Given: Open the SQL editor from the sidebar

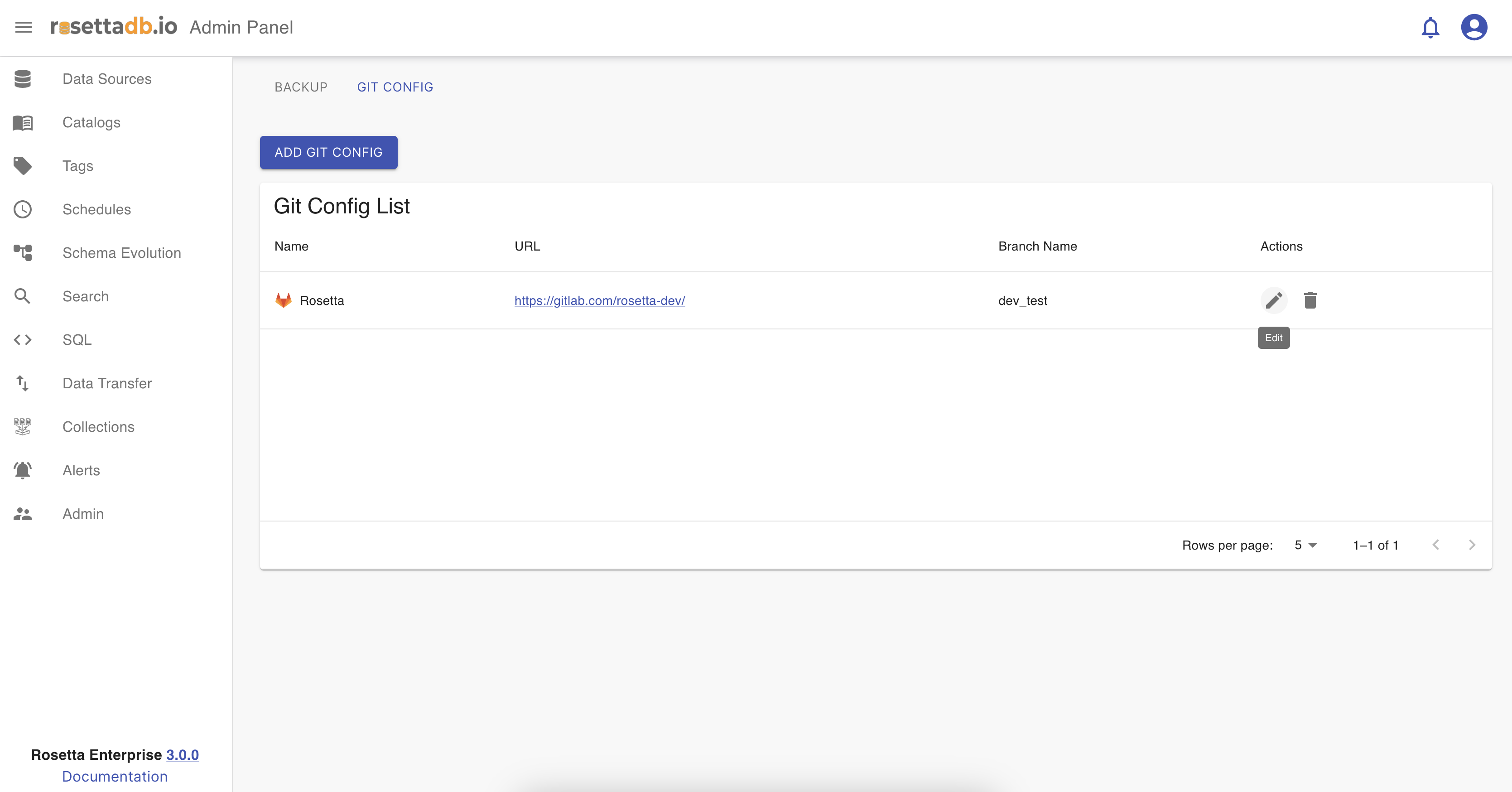Looking at the screenshot, I should coord(77,340).
